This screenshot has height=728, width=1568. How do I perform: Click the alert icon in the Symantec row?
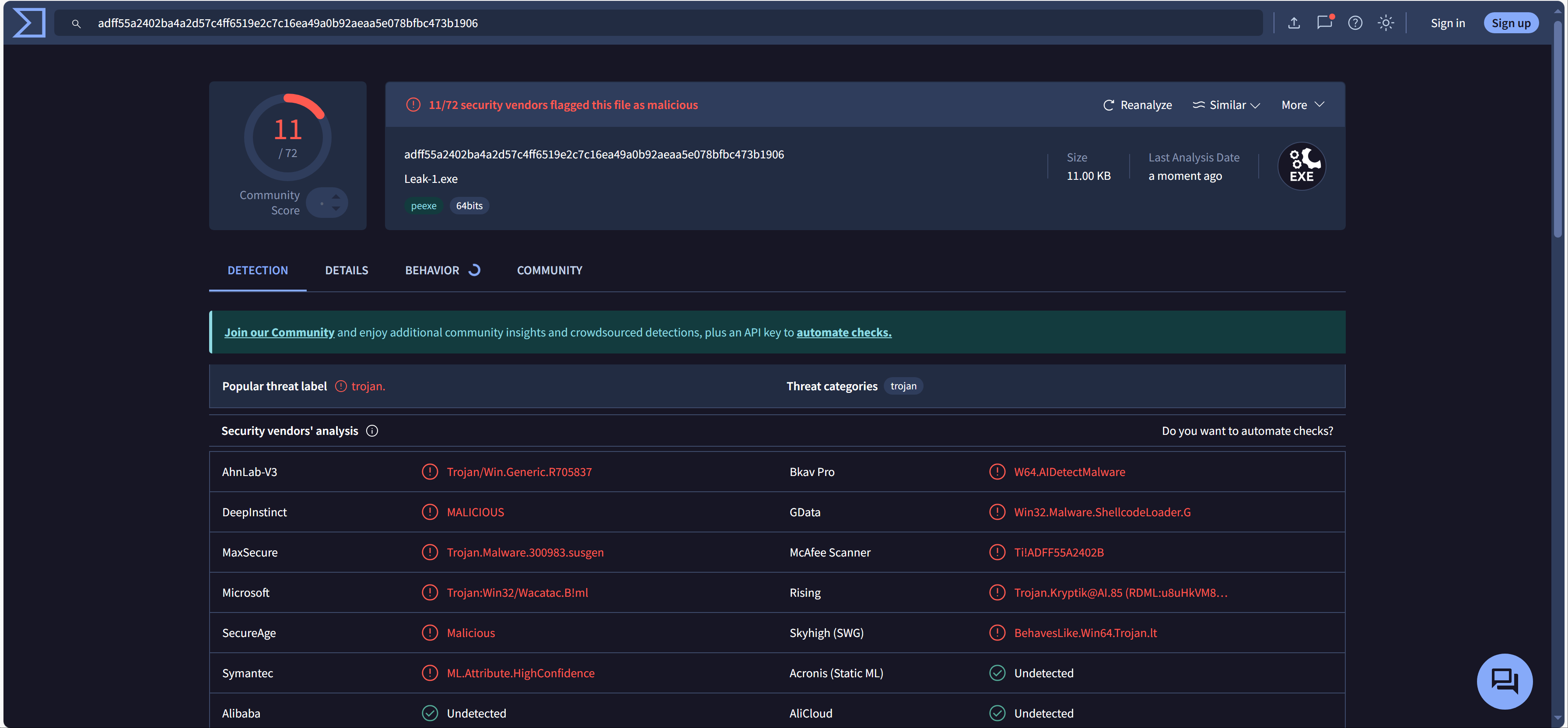click(430, 673)
